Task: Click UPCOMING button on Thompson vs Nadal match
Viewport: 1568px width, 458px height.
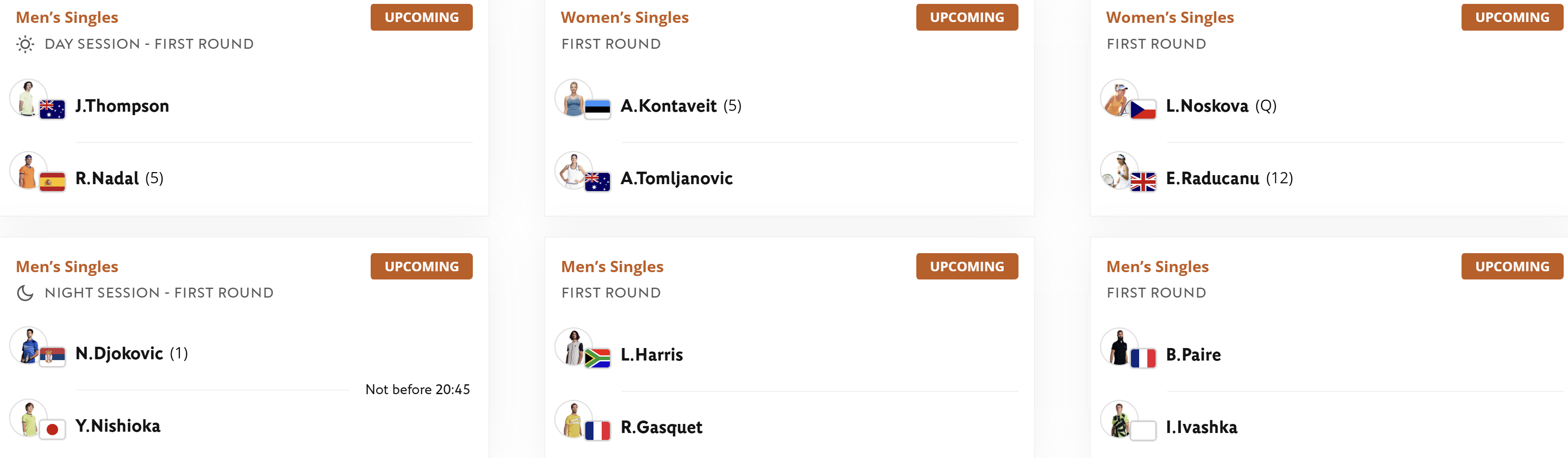Action: 421,17
